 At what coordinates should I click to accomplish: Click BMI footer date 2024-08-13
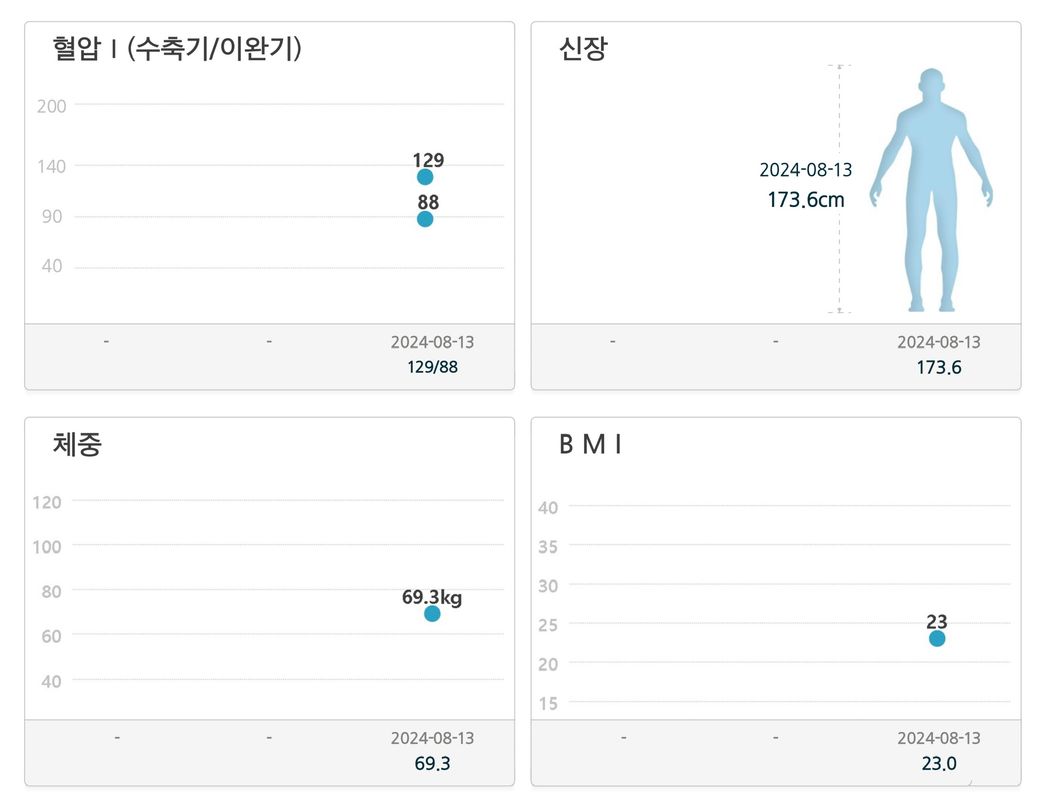tap(939, 738)
